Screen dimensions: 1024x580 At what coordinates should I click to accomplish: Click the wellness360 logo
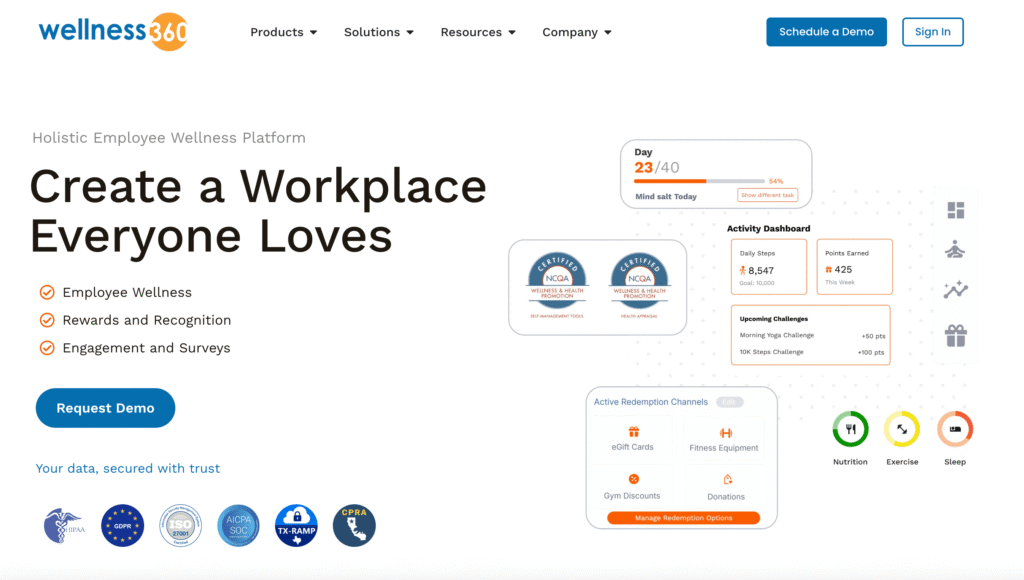(113, 31)
